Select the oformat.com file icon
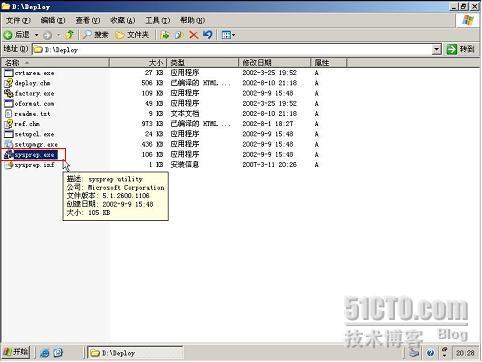Screen dimensions: 482x362 [x=9, y=103]
